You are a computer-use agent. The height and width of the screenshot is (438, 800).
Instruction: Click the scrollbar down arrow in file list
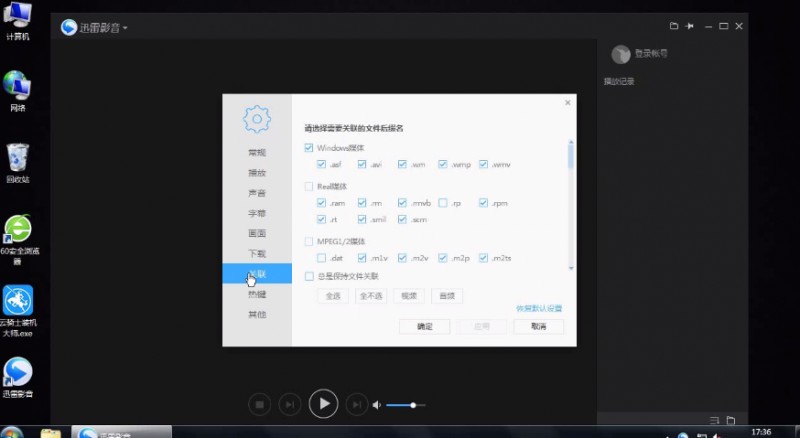click(571, 268)
